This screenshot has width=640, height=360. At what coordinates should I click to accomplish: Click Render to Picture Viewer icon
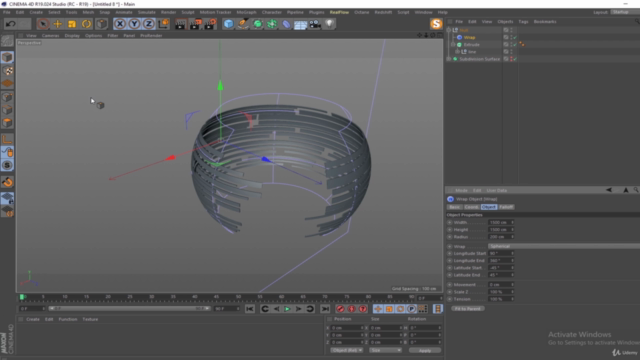[x=195, y=24]
